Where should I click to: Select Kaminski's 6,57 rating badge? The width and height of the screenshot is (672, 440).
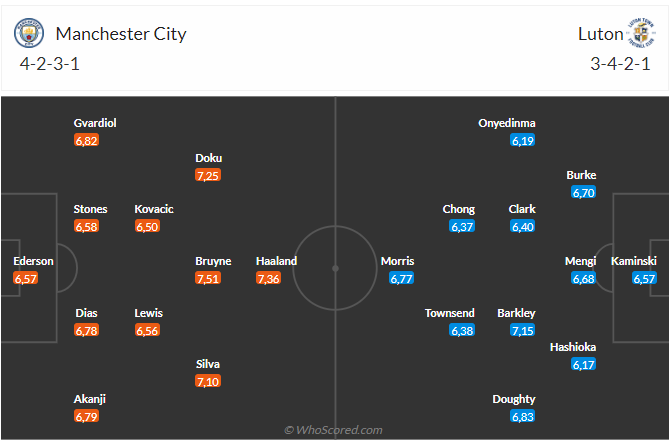pos(644,279)
